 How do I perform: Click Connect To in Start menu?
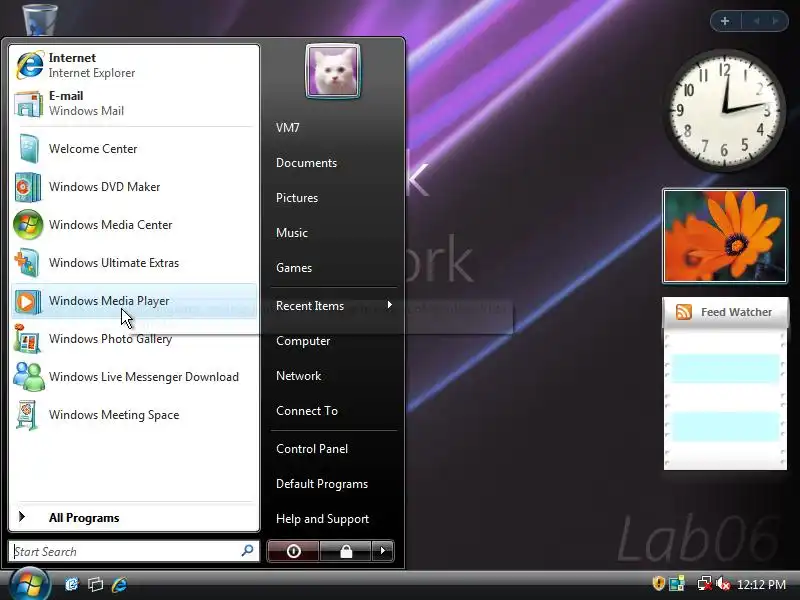click(x=307, y=411)
